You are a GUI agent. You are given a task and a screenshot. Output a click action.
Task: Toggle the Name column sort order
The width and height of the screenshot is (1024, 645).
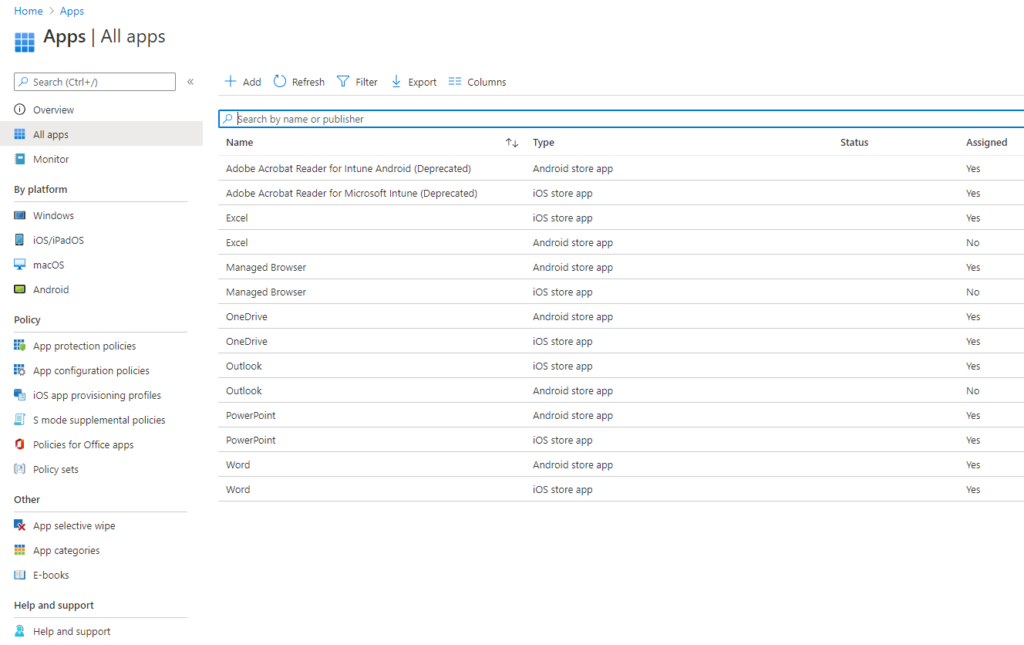pos(511,143)
